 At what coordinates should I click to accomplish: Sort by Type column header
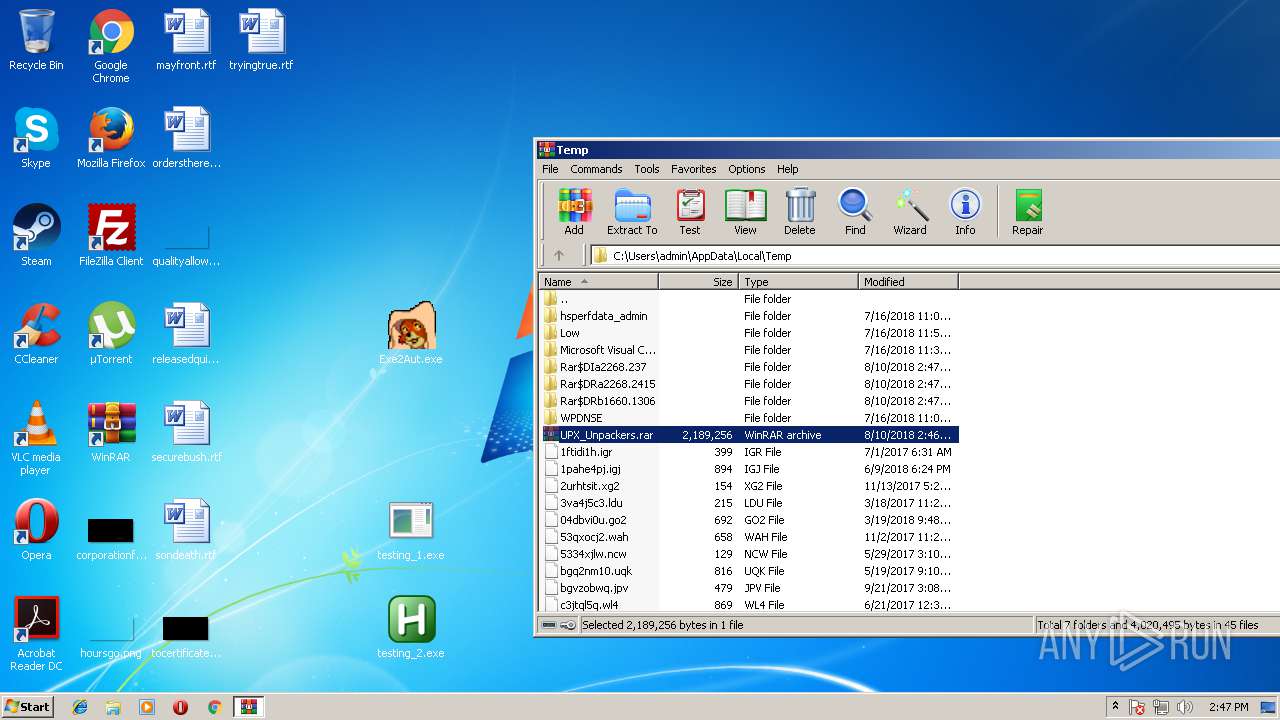[x=798, y=282]
